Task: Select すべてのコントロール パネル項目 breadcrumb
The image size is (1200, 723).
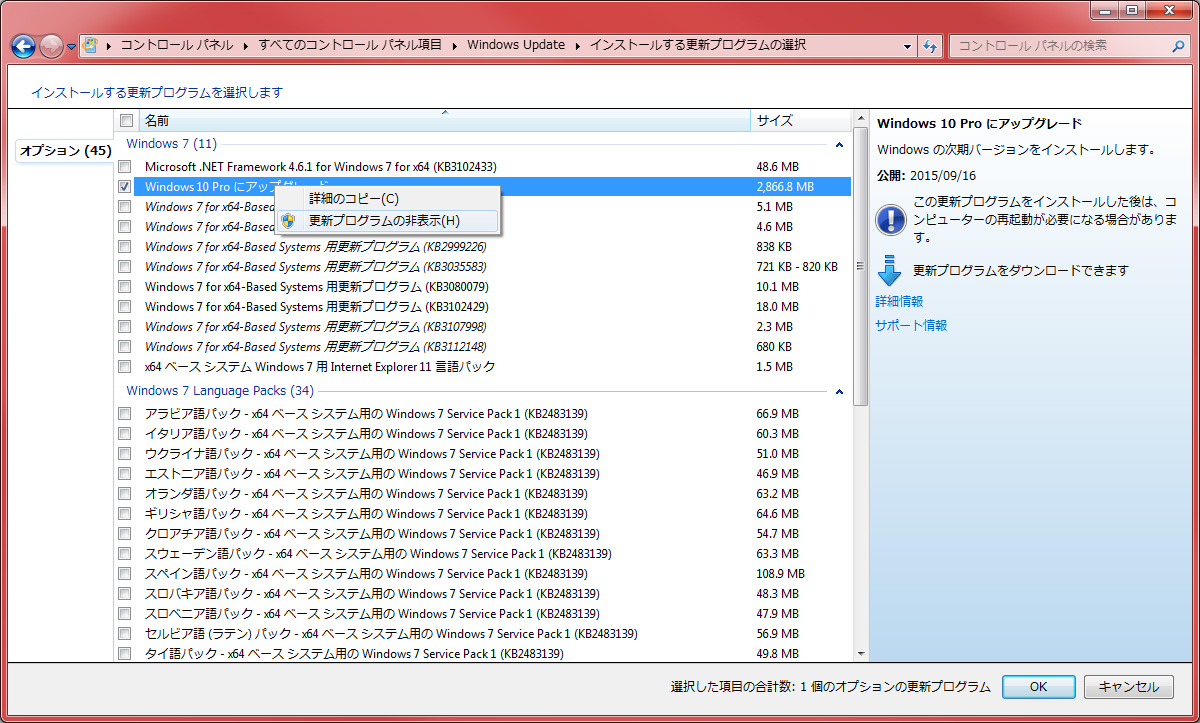Action: tap(350, 45)
